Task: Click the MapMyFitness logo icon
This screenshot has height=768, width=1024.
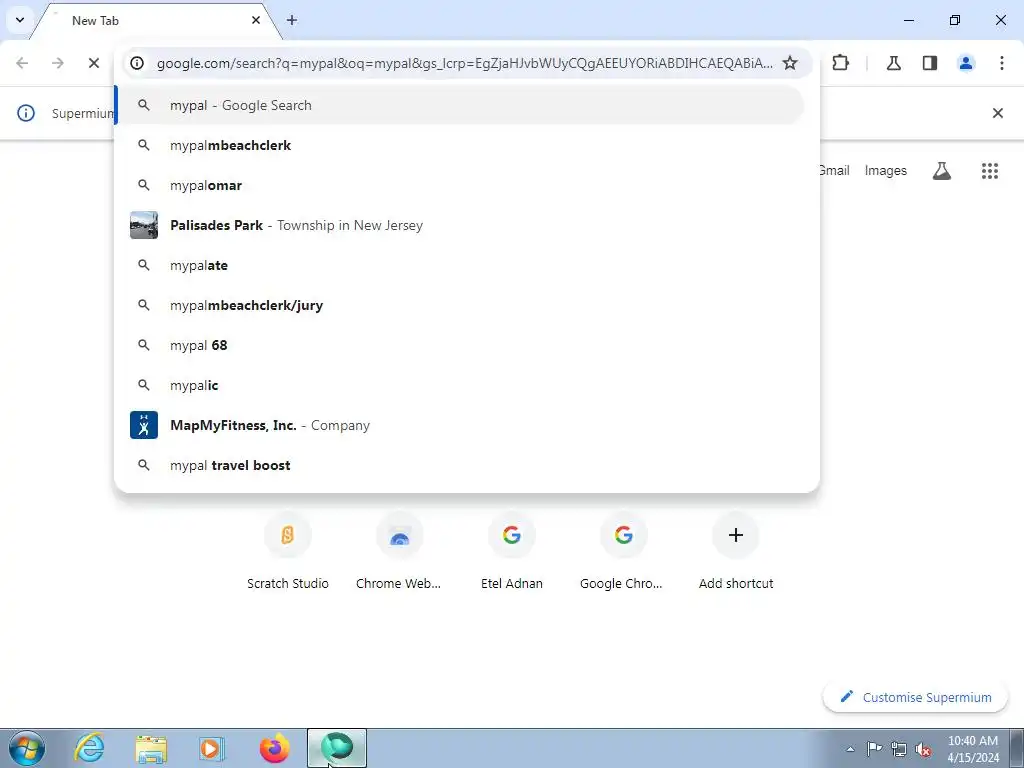Action: [x=144, y=425]
